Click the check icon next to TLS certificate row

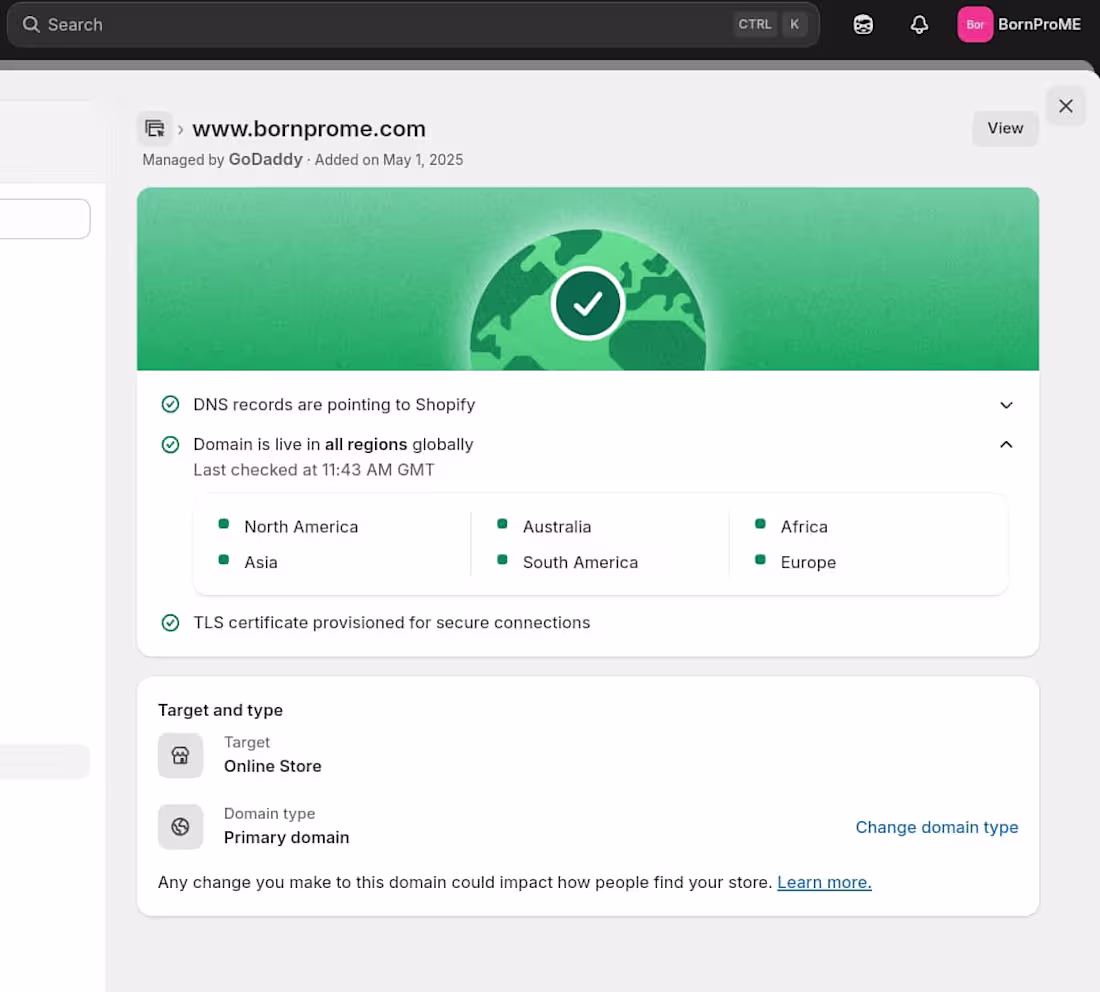(170, 622)
